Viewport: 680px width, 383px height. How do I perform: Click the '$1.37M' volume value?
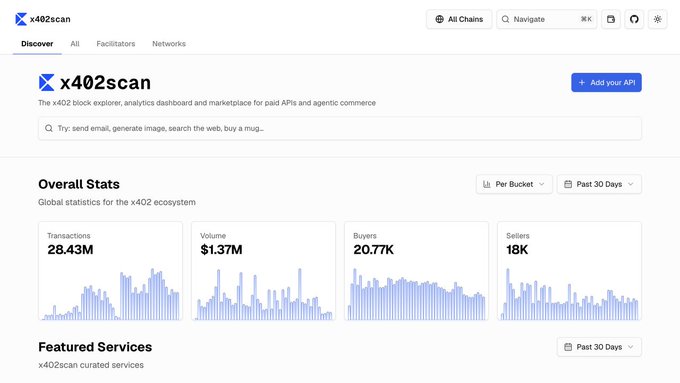tap(221, 250)
